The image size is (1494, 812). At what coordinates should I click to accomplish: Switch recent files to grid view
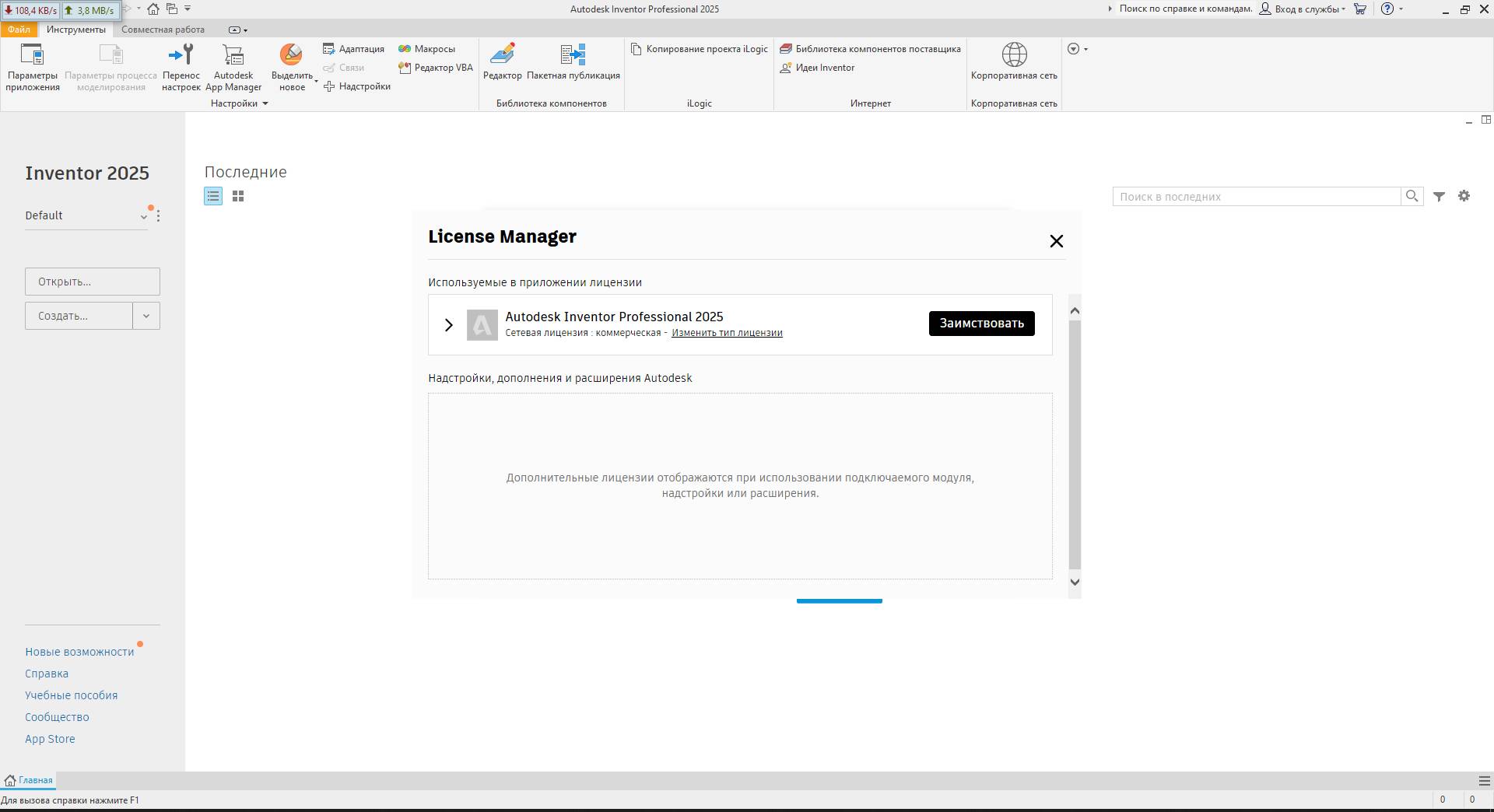[238, 197]
